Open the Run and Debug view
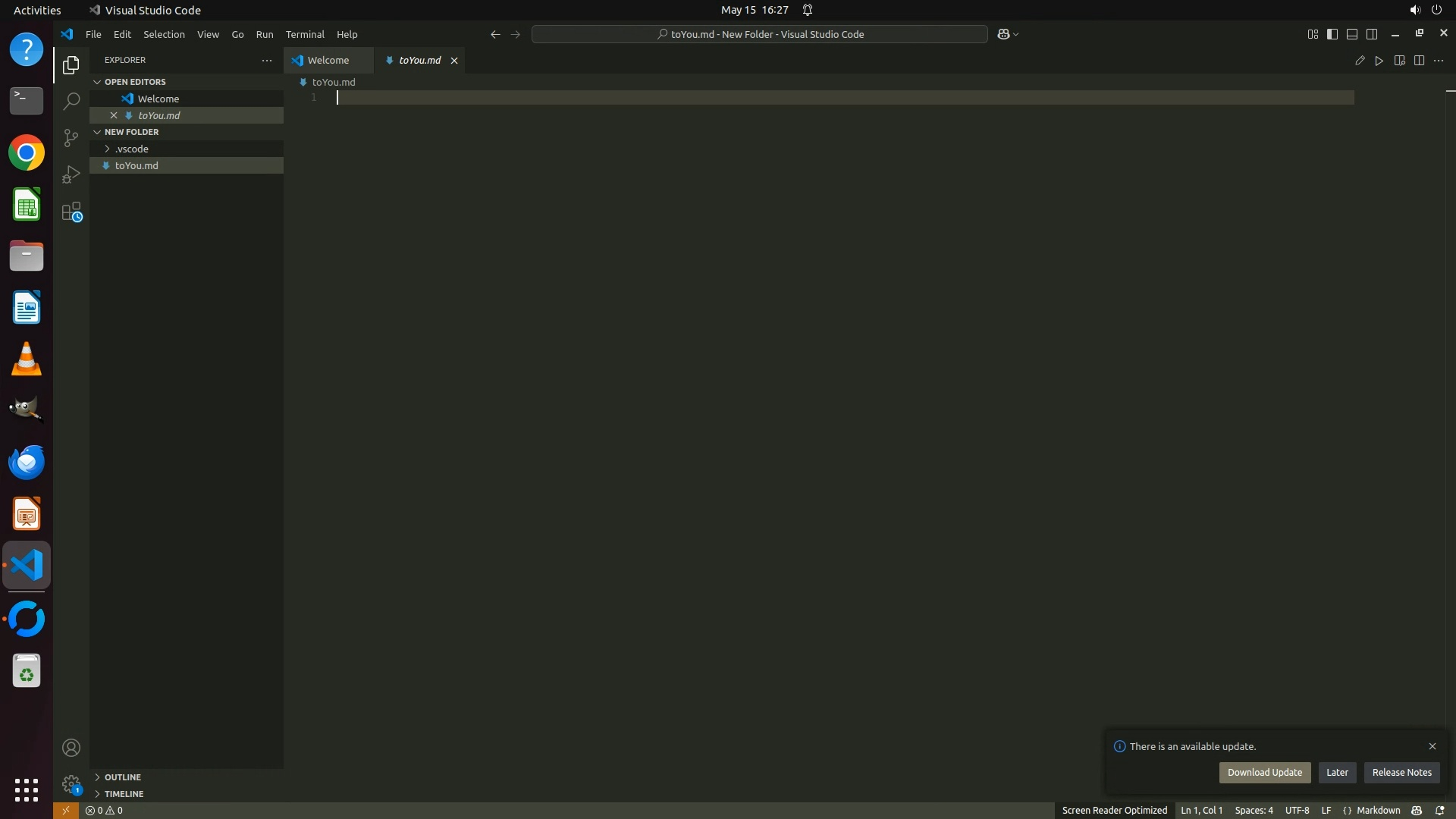The width and height of the screenshot is (1456, 819). click(x=71, y=174)
